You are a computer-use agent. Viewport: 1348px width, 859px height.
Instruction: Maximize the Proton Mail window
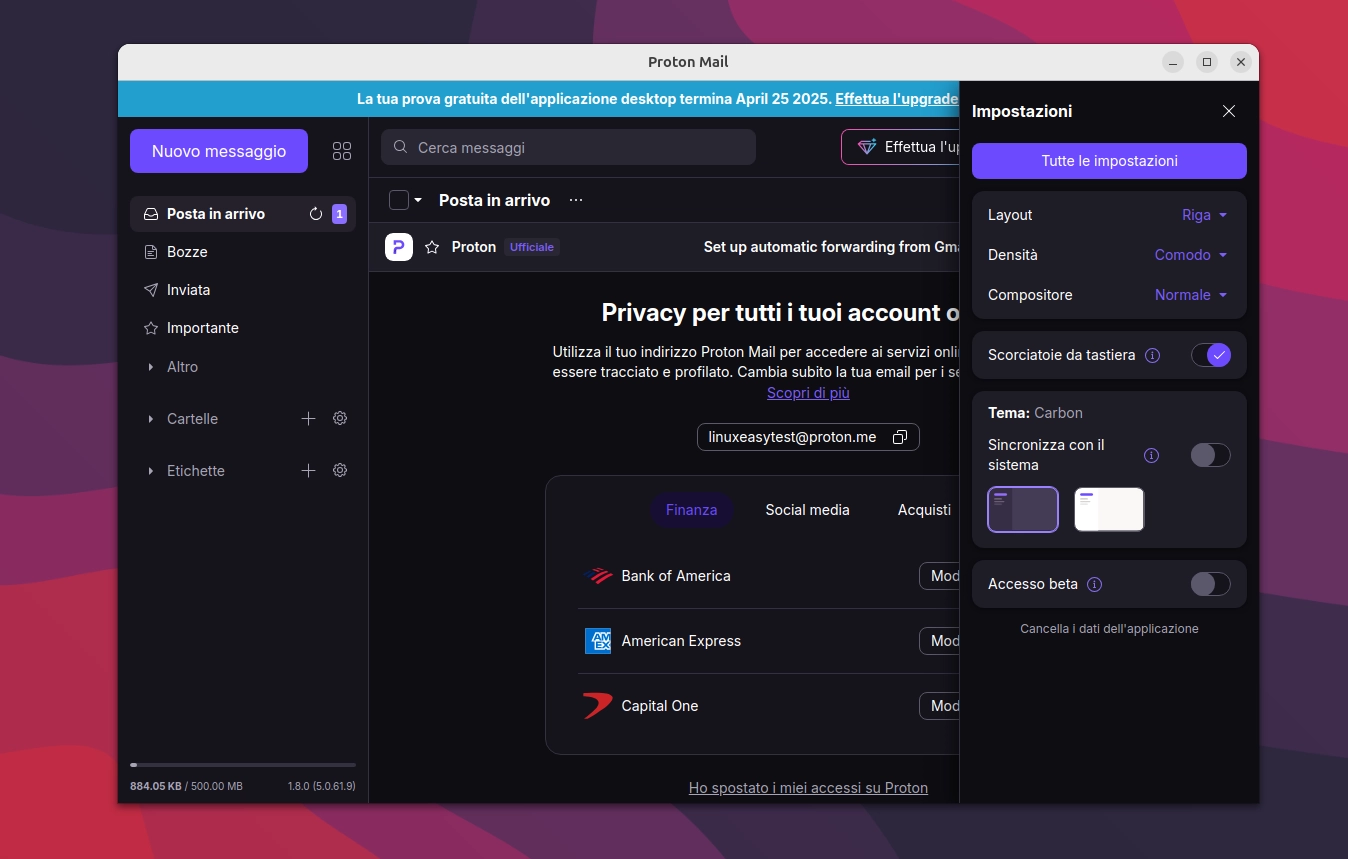1207,62
